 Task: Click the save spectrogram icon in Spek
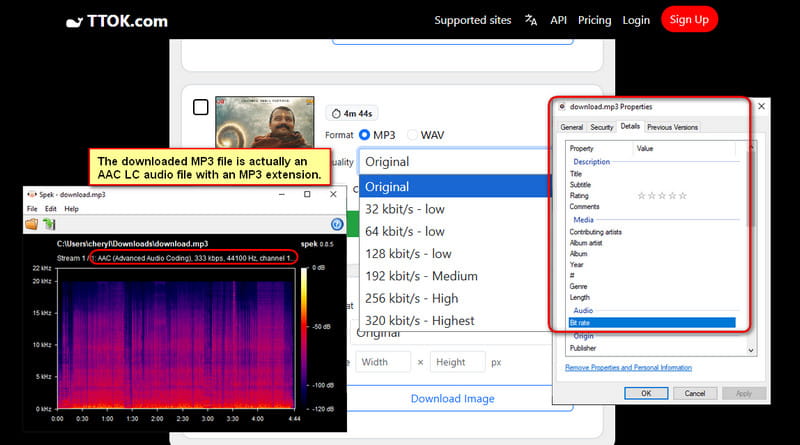(49, 224)
